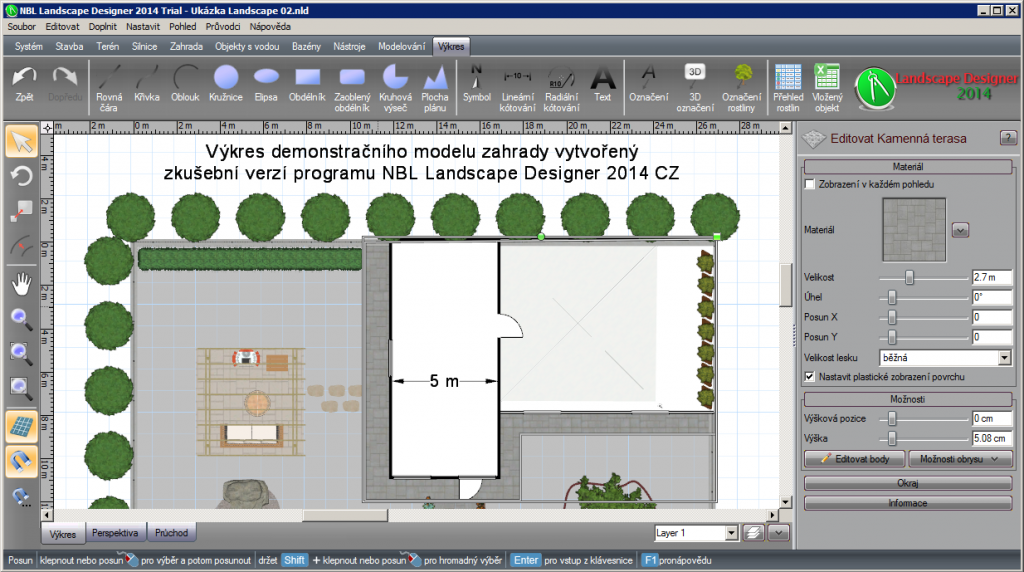Toggle the magnet snap button
The image size is (1024, 572).
coord(22,462)
